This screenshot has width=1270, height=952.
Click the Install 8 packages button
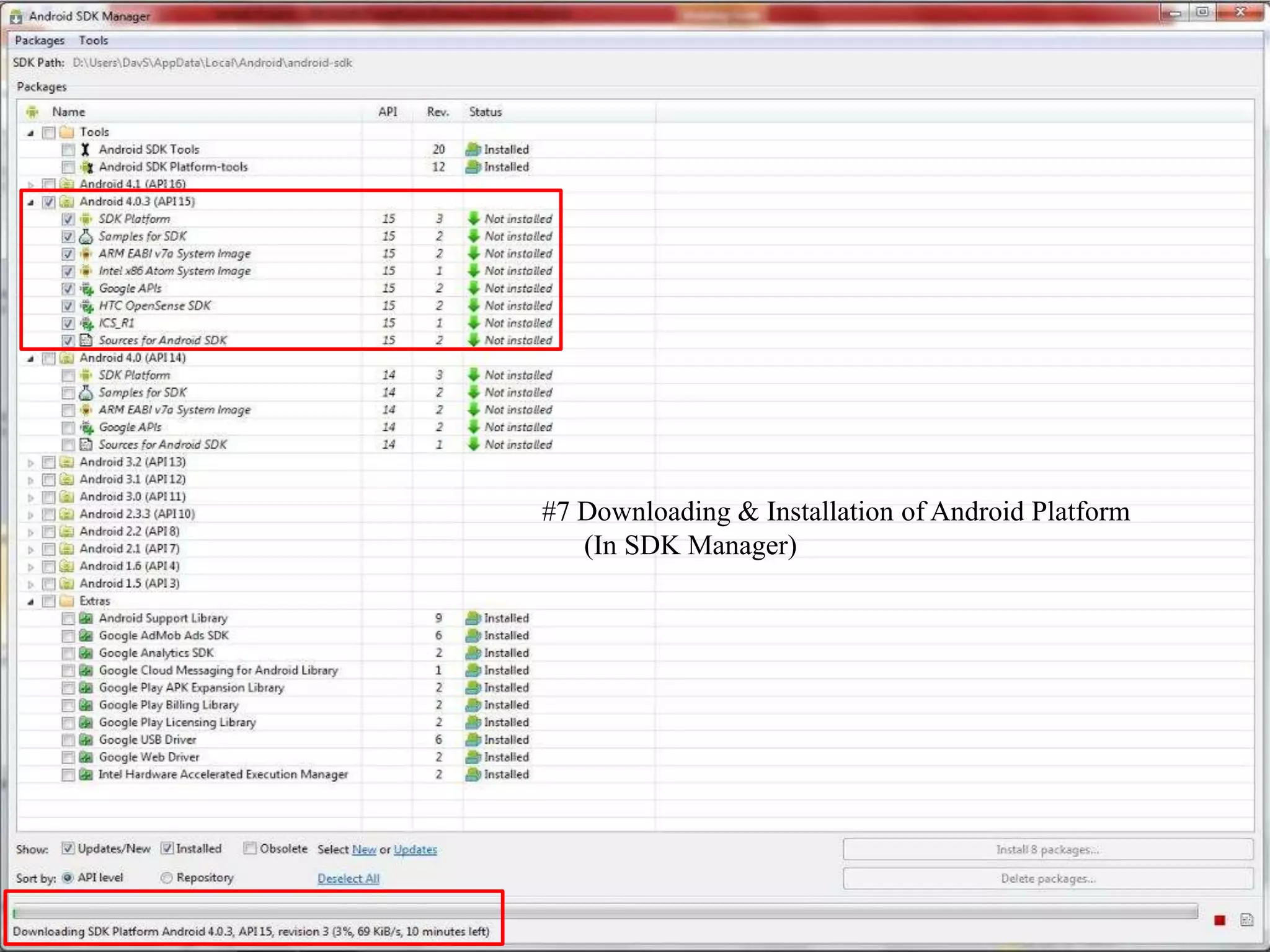(x=1048, y=849)
